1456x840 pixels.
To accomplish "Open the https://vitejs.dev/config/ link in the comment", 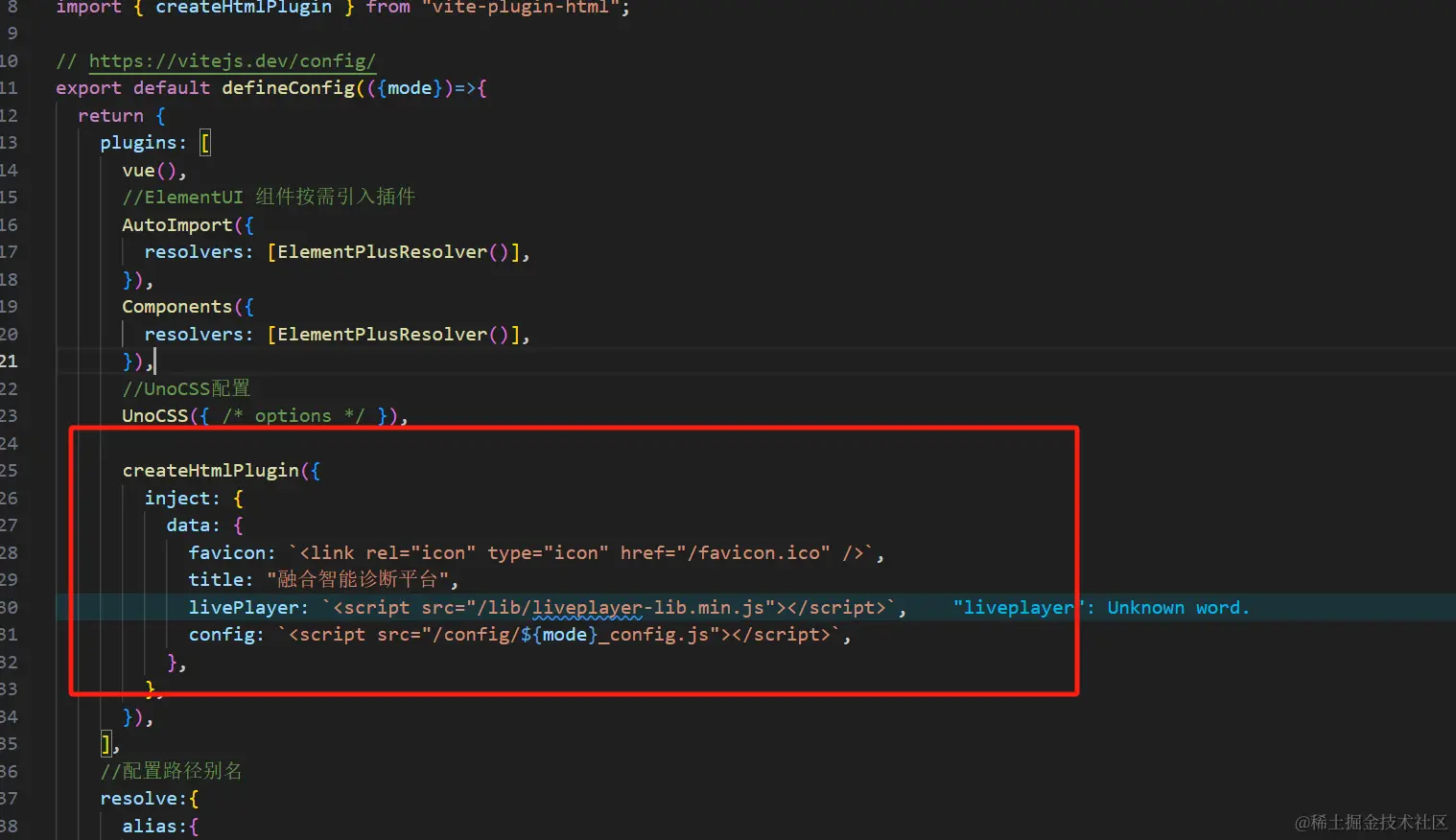I will [x=232, y=61].
